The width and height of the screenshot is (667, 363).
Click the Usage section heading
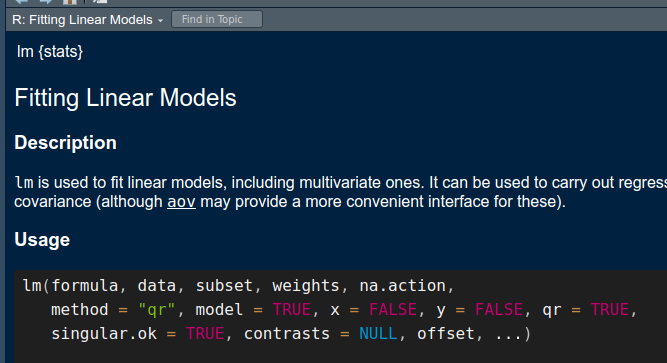tap(42, 240)
